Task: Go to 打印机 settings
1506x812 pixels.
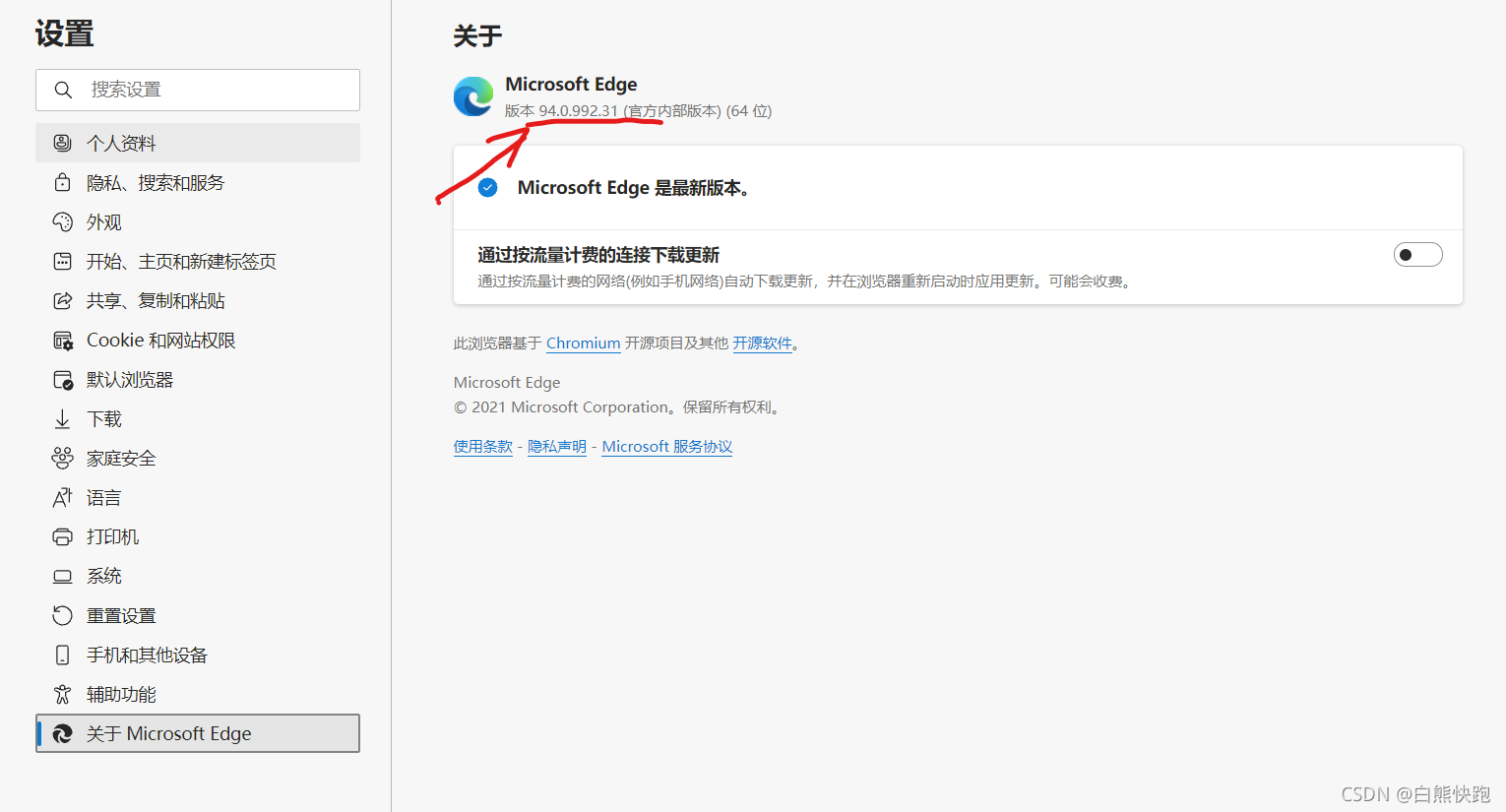Action: point(198,536)
